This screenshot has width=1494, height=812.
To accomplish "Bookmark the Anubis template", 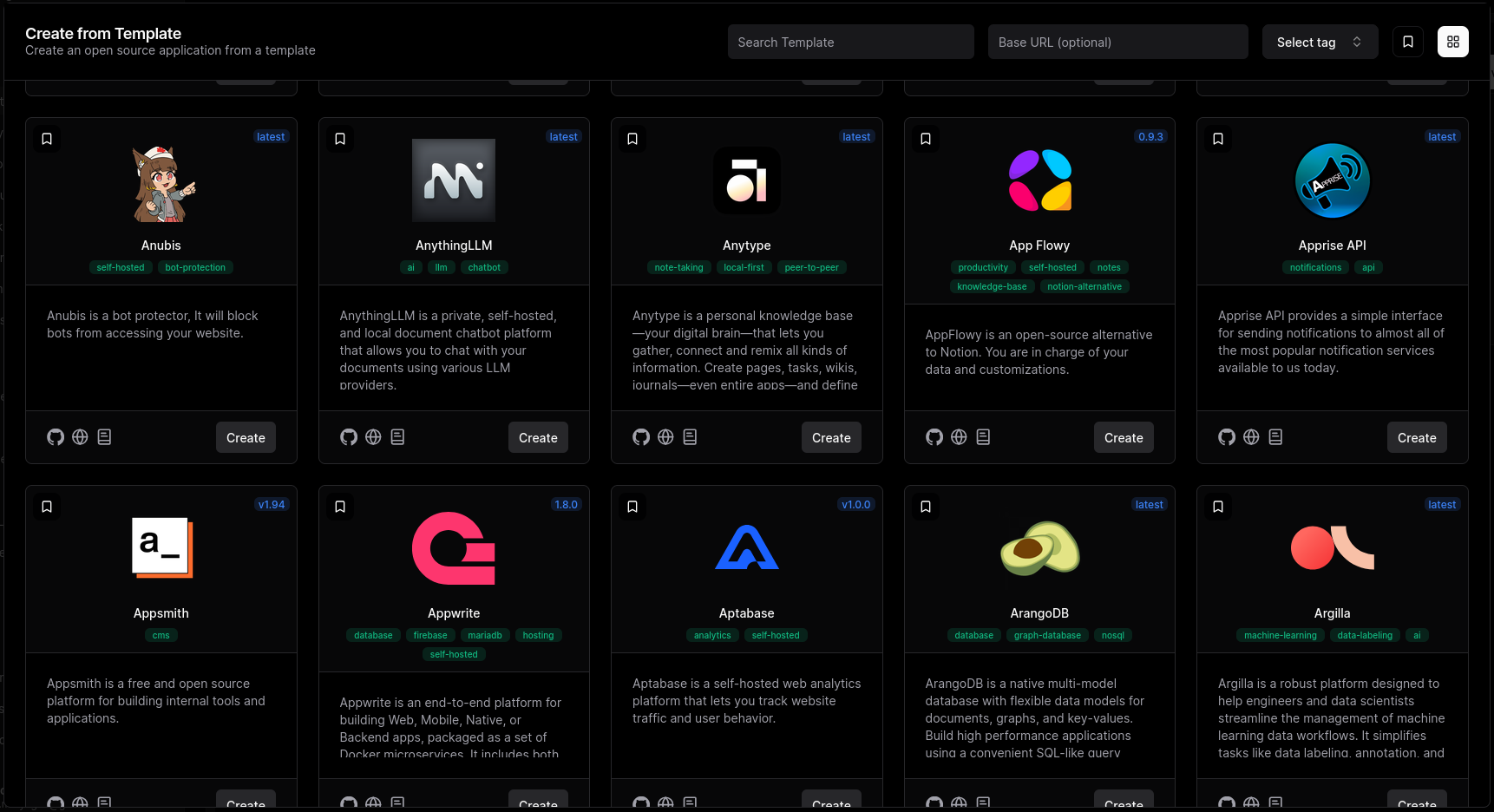I will tap(47, 139).
